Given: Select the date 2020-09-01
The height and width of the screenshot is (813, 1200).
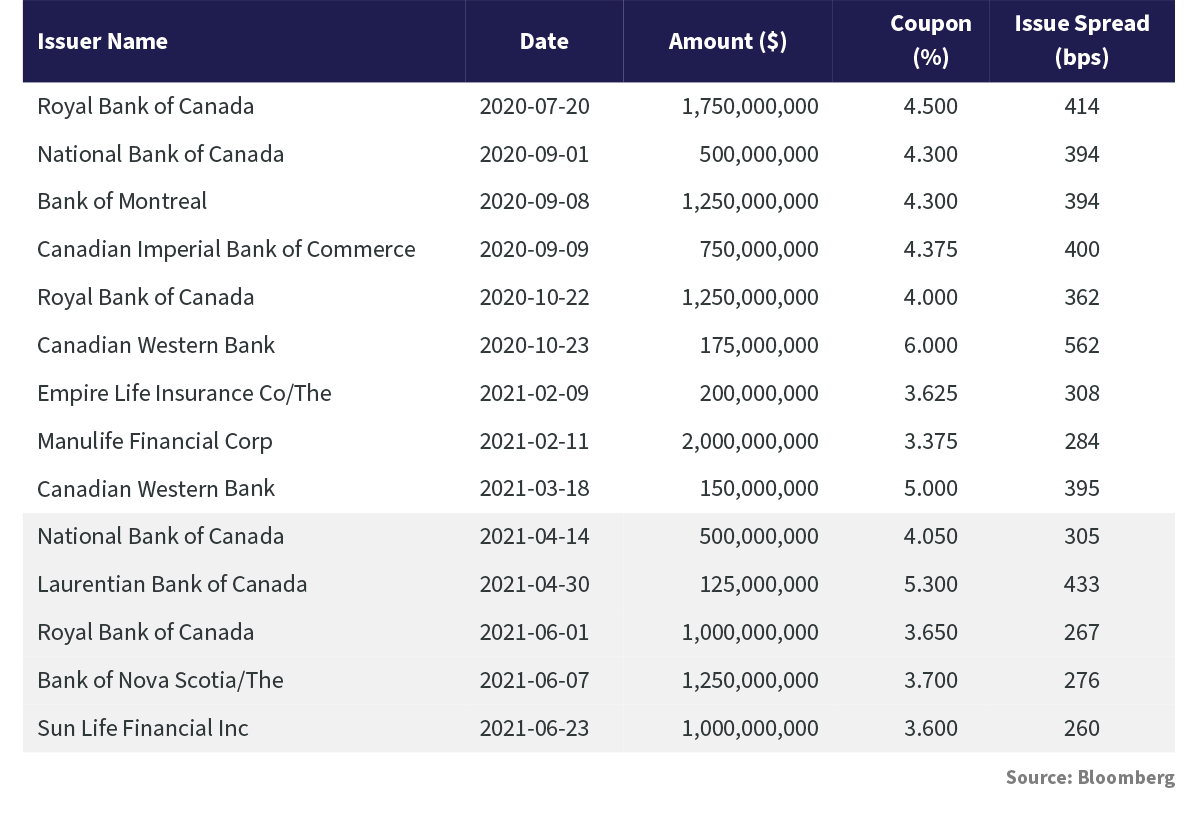Looking at the screenshot, I should [535, 154].
